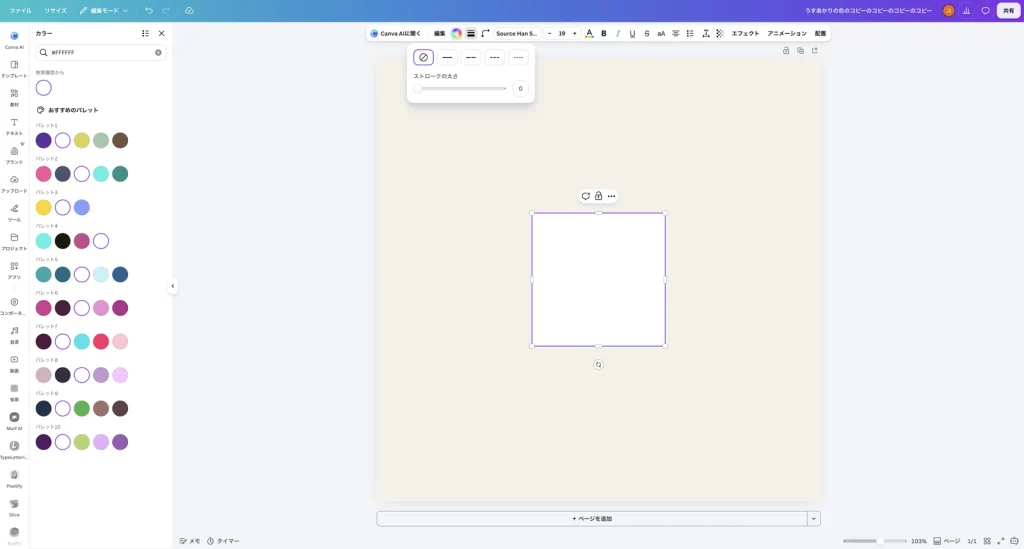Switch the color panel list view
Screen dimensions: 1024x549
tap(146, 33)
